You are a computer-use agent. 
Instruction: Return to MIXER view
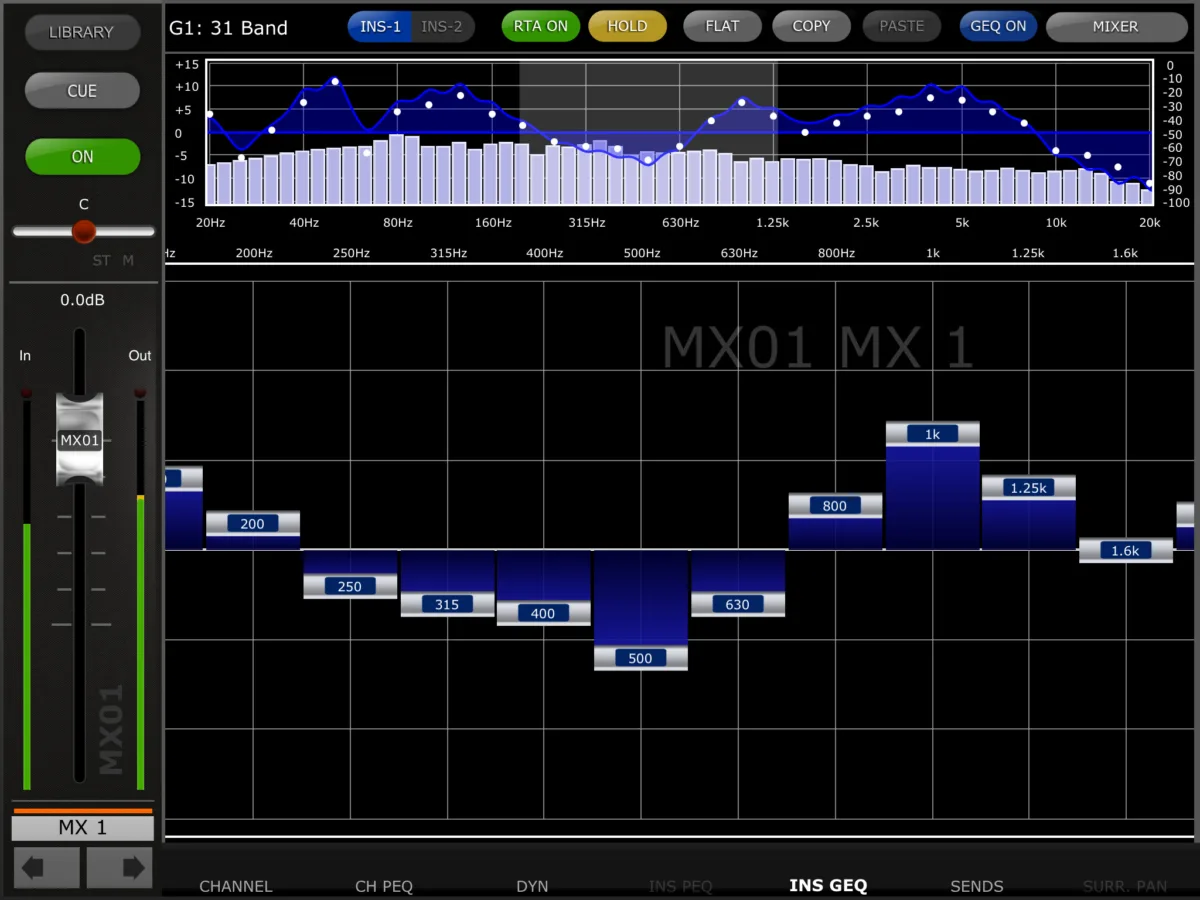click(x=1116, y=26)
